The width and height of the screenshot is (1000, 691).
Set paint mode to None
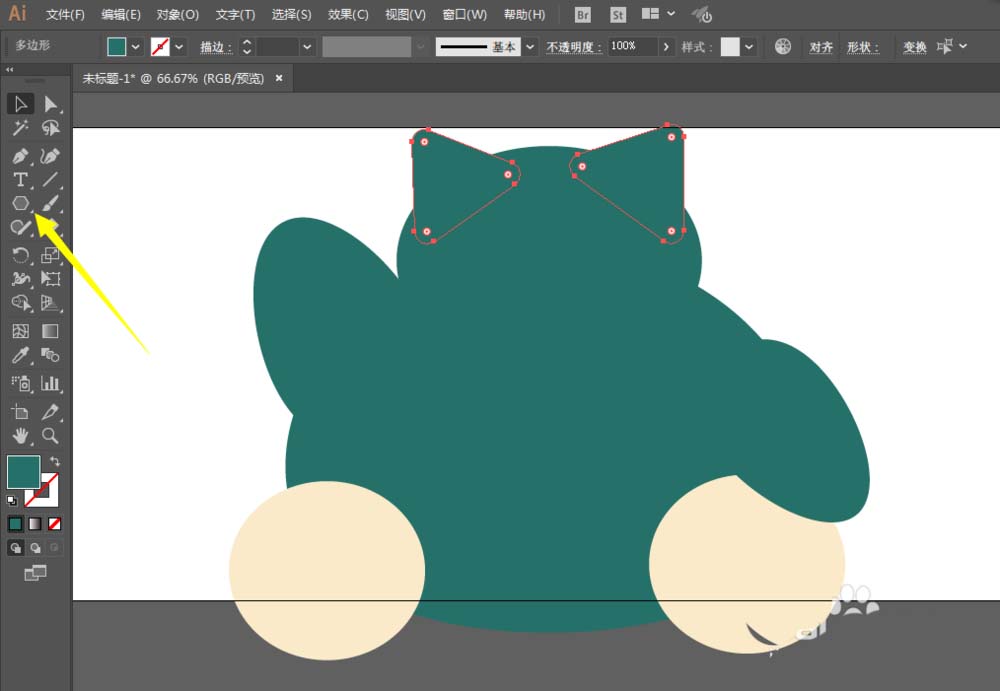point(55,524)
